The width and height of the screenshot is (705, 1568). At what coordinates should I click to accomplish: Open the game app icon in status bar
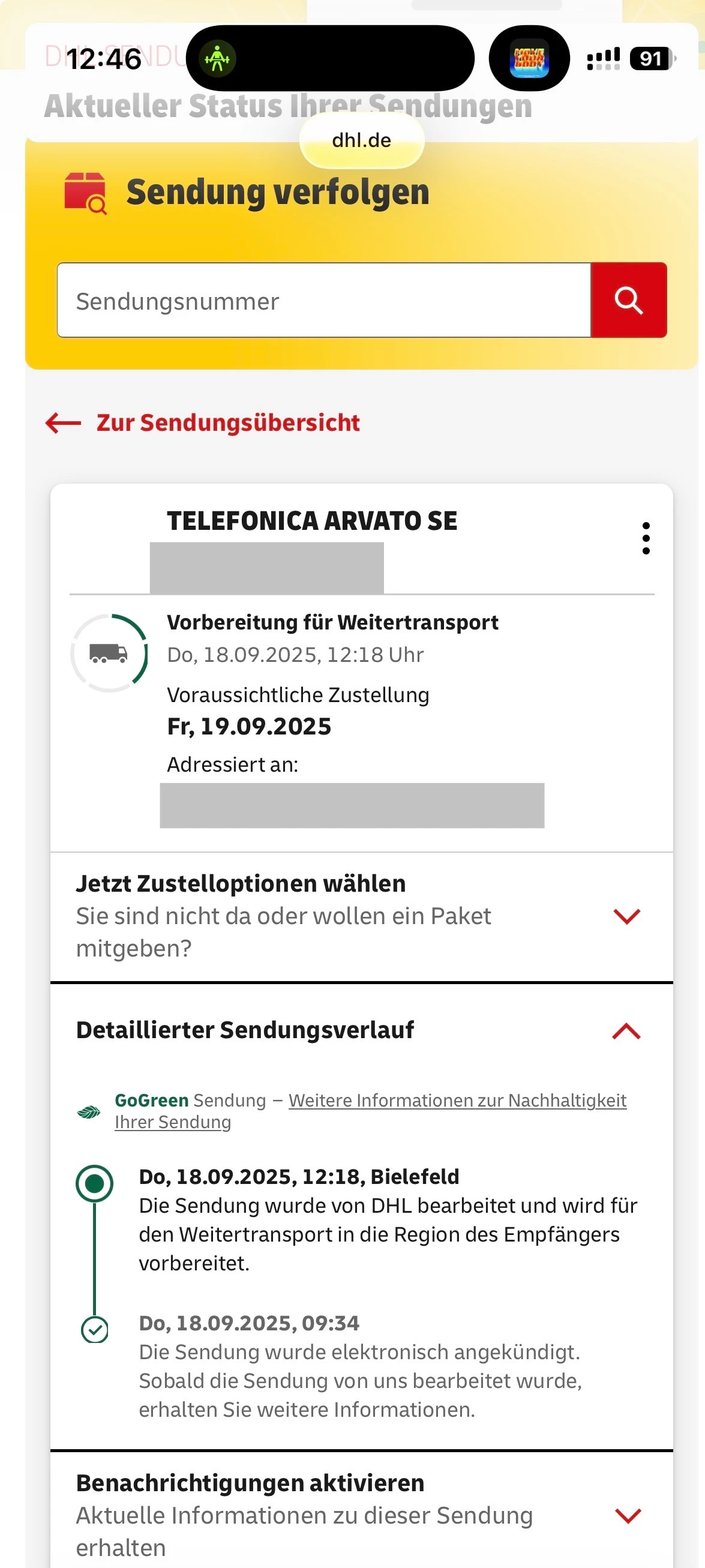(529, 59)
